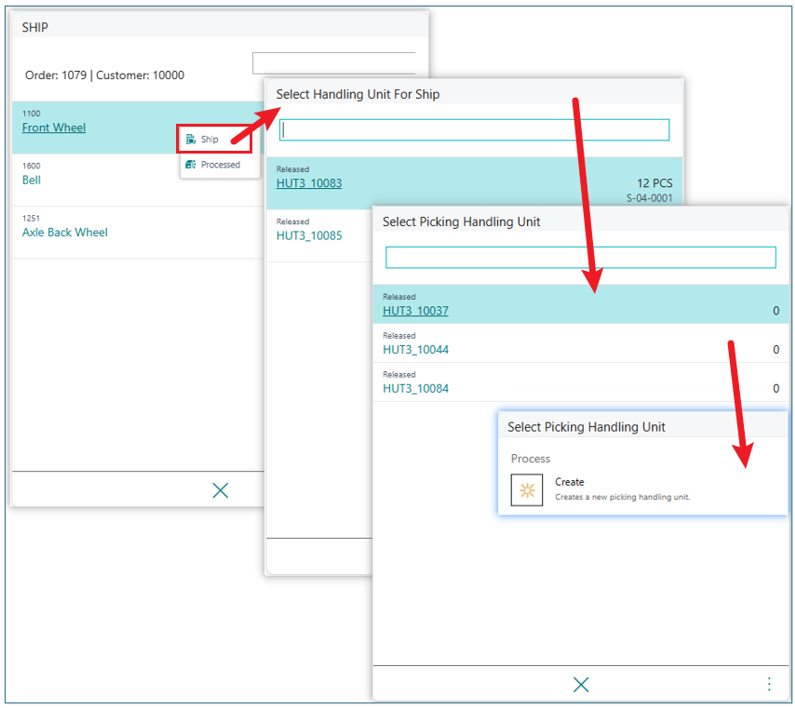Viewport: 795px width, 708px height.
Task: Click the Create sunburst icon
Action: pyautogui.click(x=527, y=490)
